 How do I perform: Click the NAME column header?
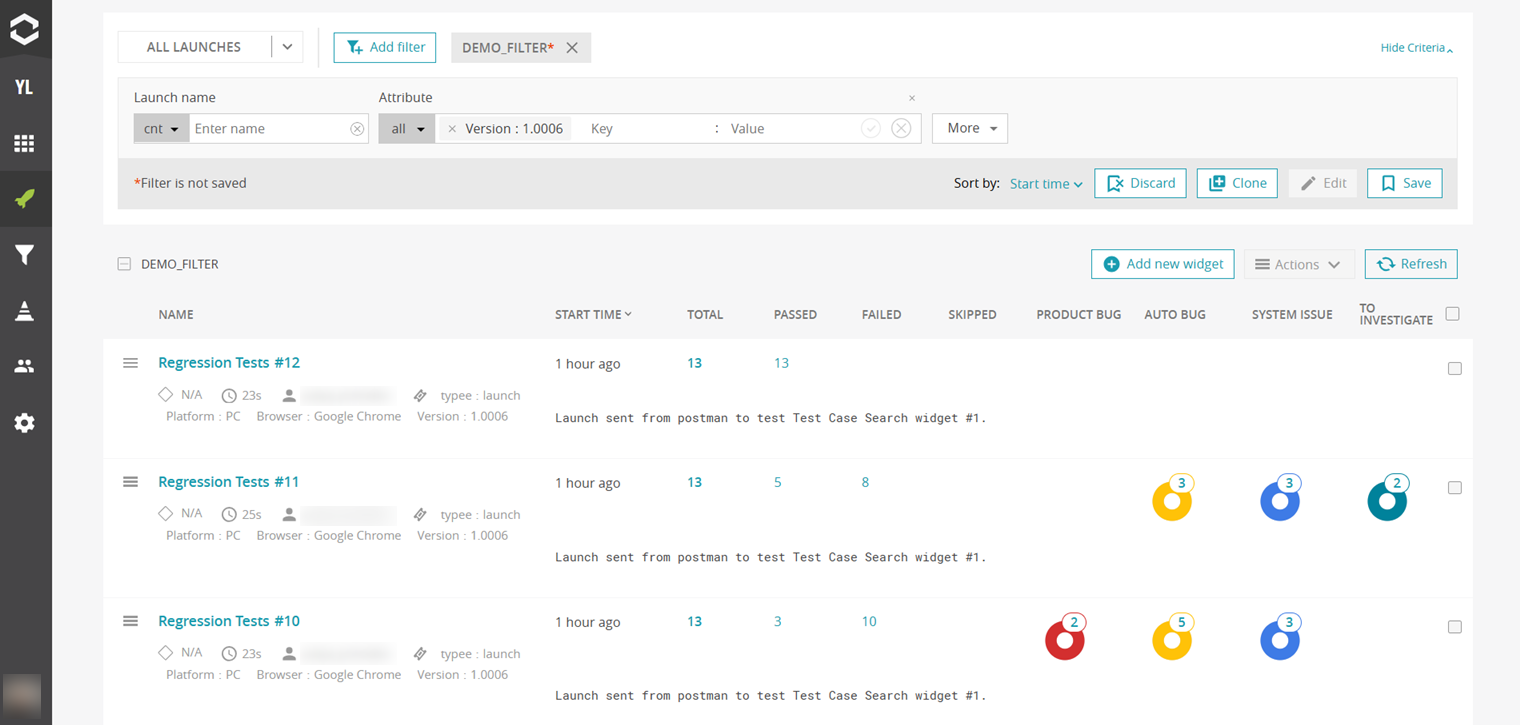(176, 314)
